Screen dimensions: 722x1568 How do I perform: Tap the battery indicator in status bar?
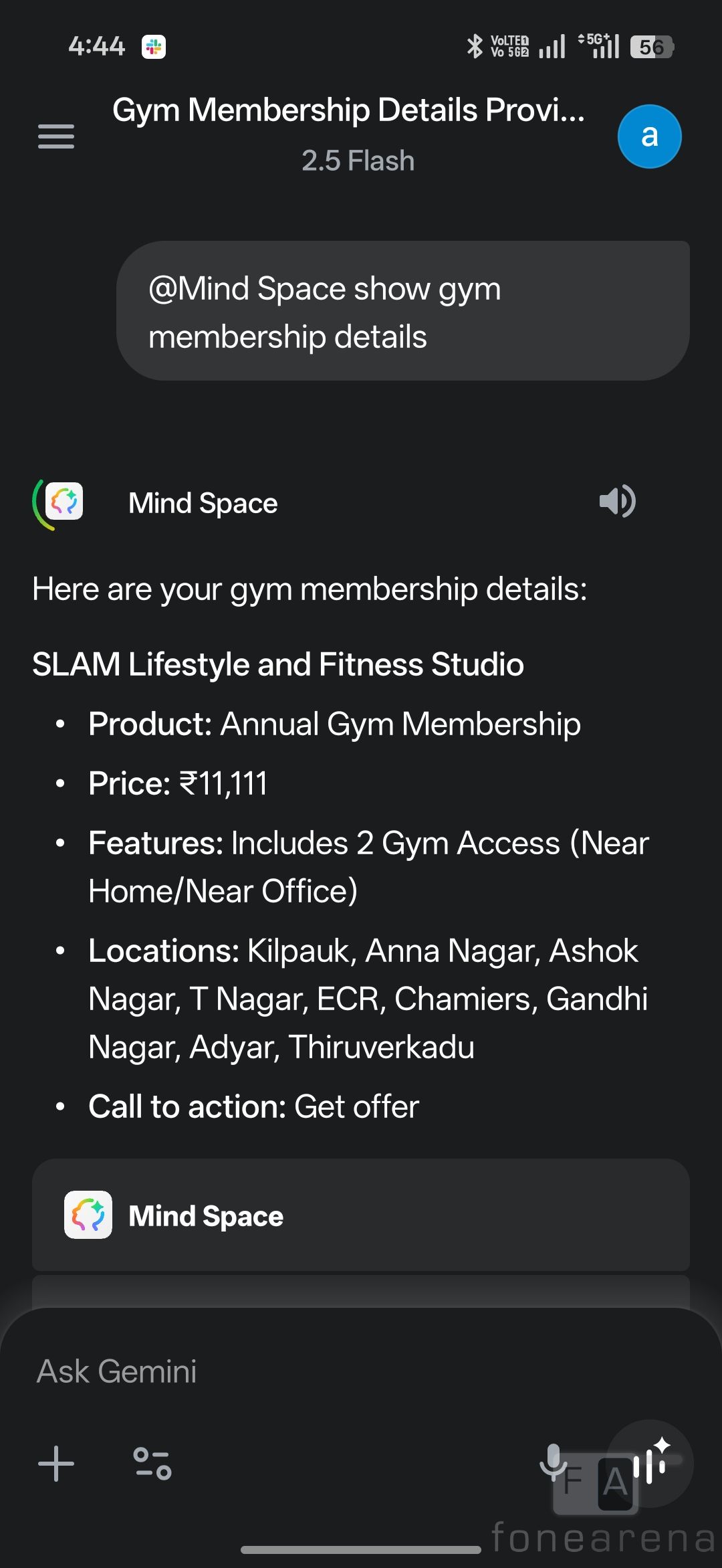tap(652, 47)
